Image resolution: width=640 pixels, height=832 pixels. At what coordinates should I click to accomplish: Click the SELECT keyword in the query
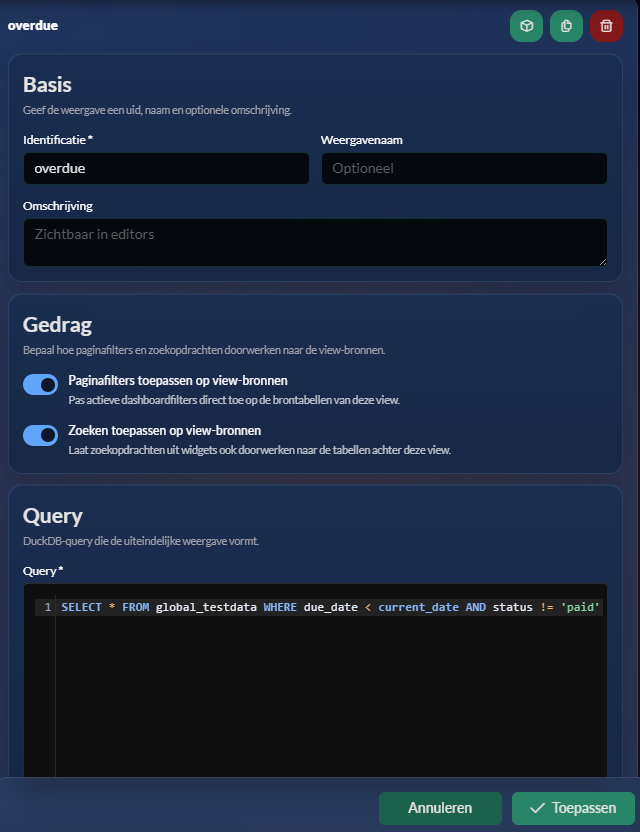tap(81, 607)
